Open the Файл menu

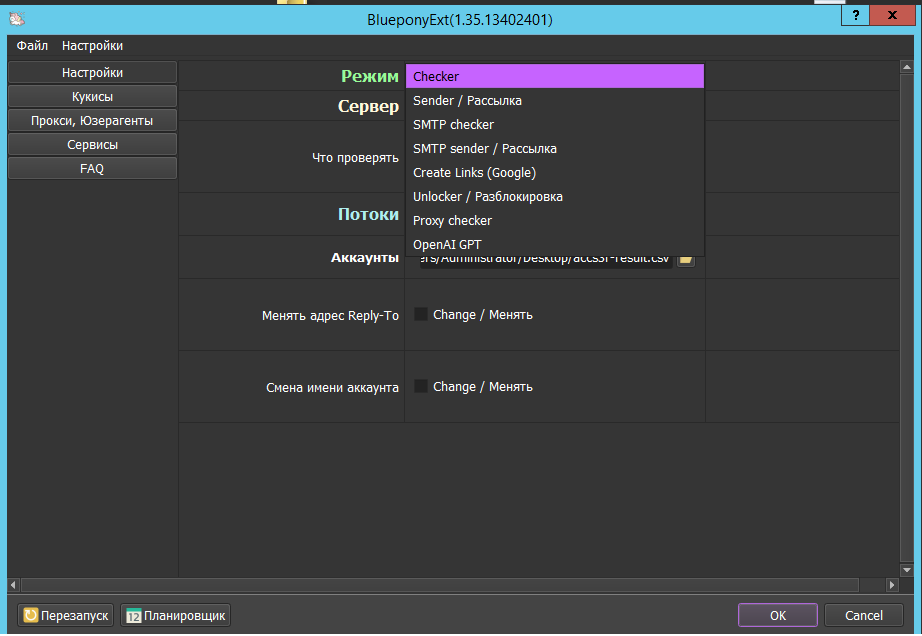pyautogui.click(x=32, y=46)
